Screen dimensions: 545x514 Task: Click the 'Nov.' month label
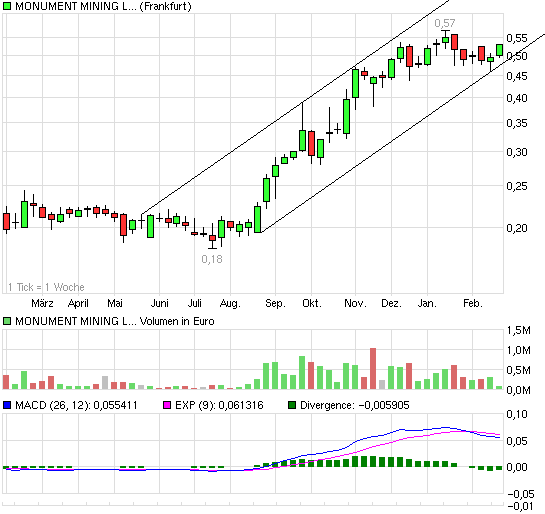[x=355, y=303]
